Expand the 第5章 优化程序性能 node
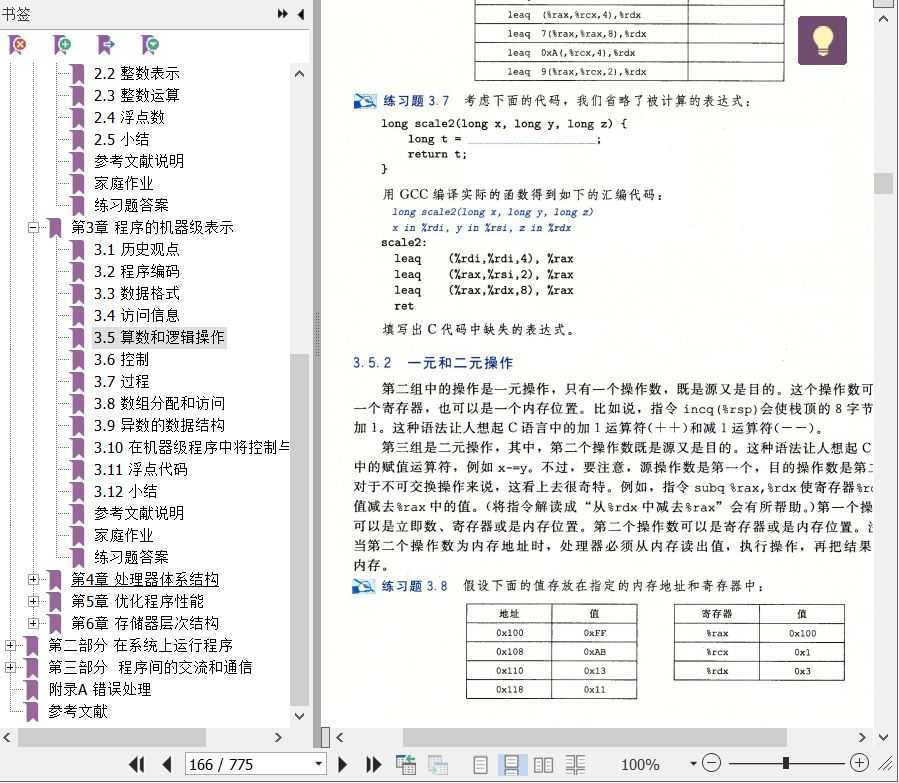 coord(33,601)
